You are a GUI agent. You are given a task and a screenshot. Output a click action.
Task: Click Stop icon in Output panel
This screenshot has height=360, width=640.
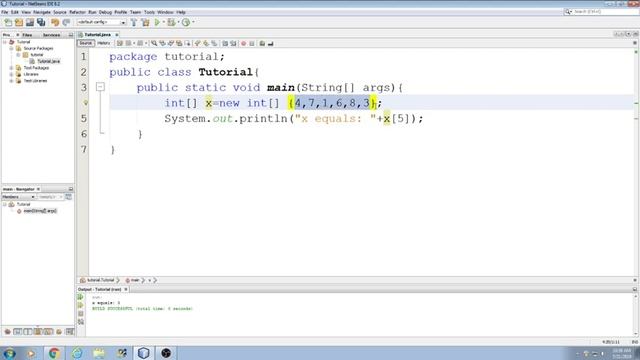(81, 313)
